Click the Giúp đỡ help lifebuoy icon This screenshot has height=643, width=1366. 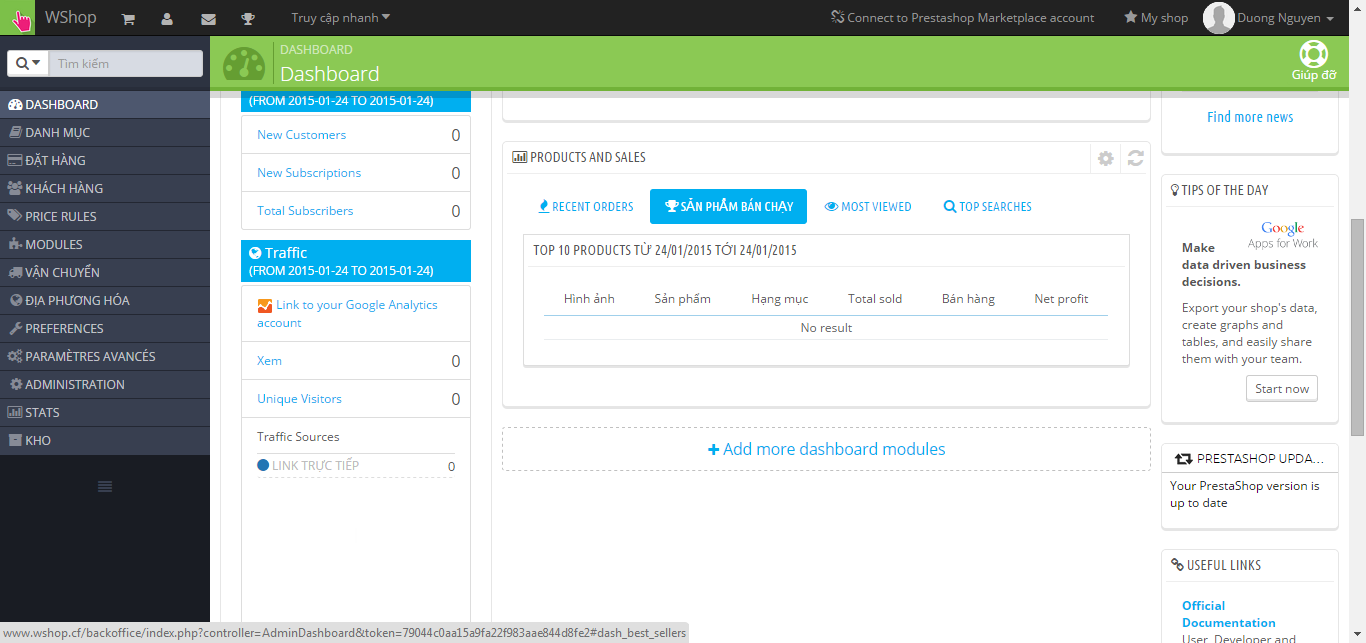point(1313,54)
